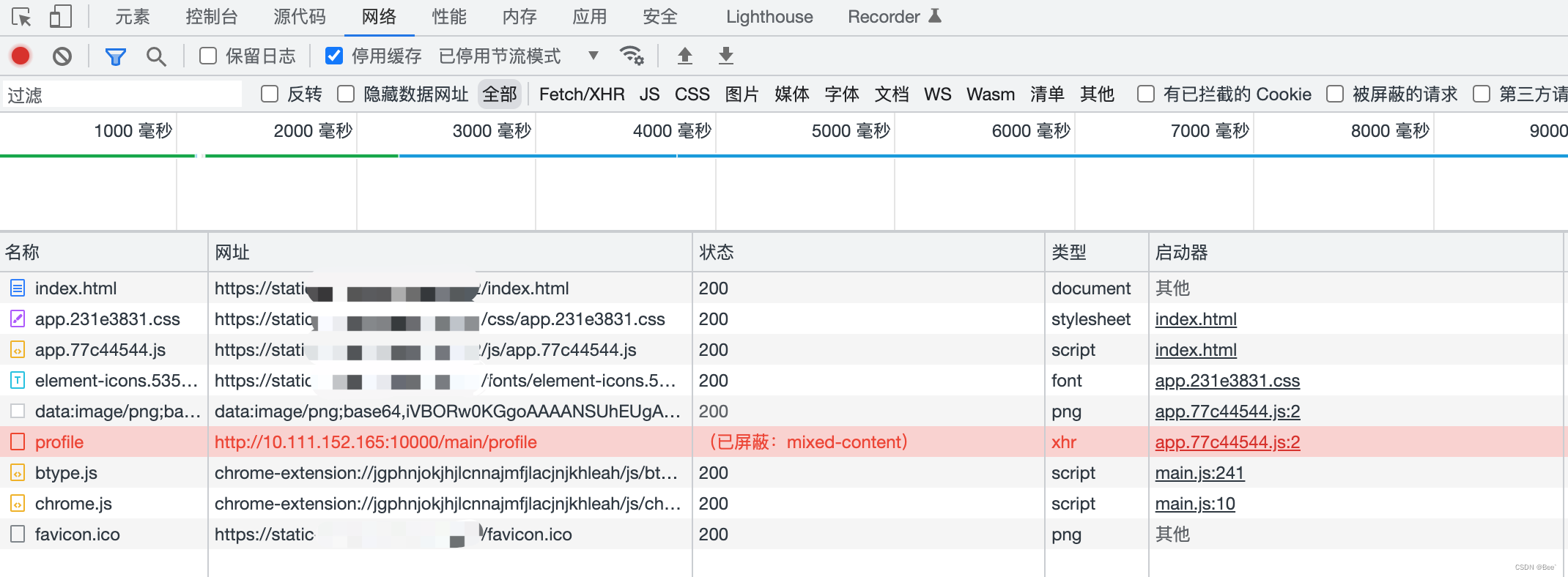
Task: Sort by the 启动器 column header
Action: [1356, 252]
